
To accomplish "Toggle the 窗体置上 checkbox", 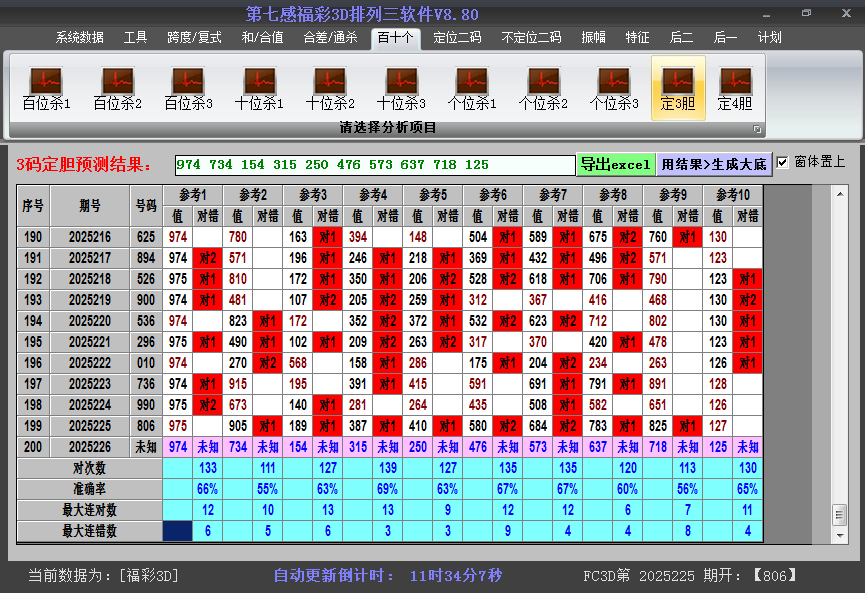I will [783, 162].
